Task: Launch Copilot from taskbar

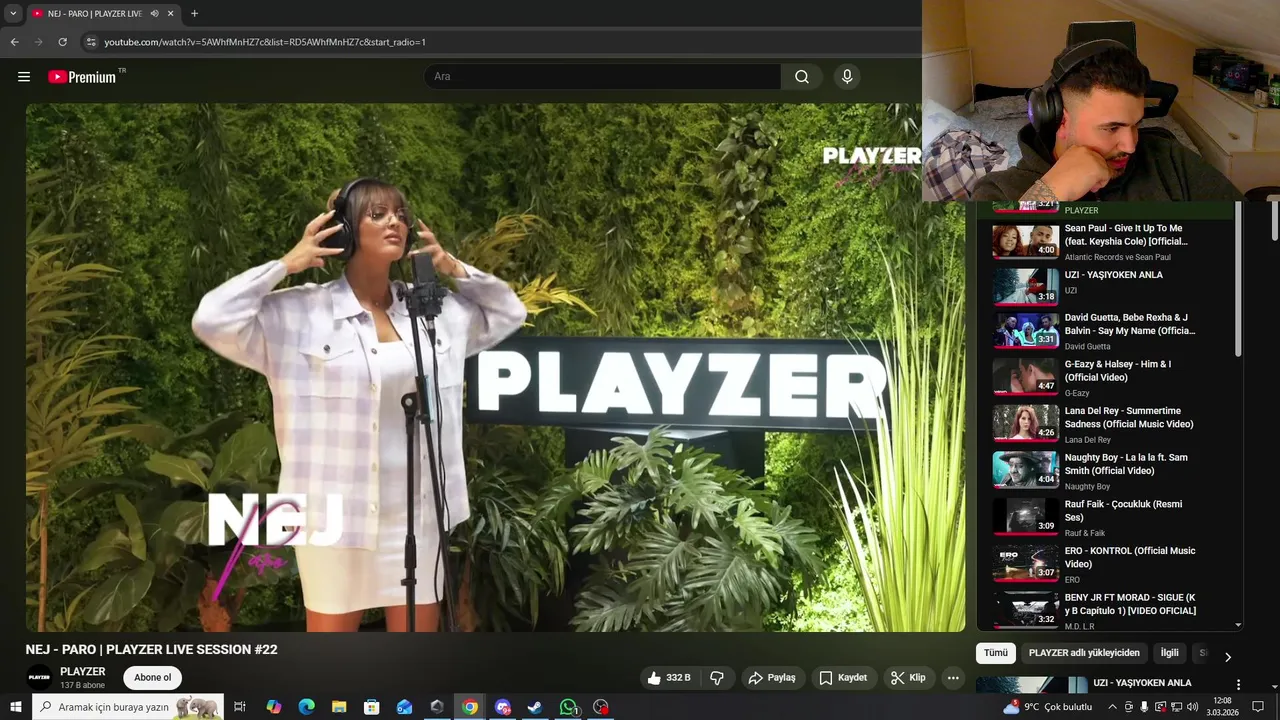Action: (x=273, y=707)
